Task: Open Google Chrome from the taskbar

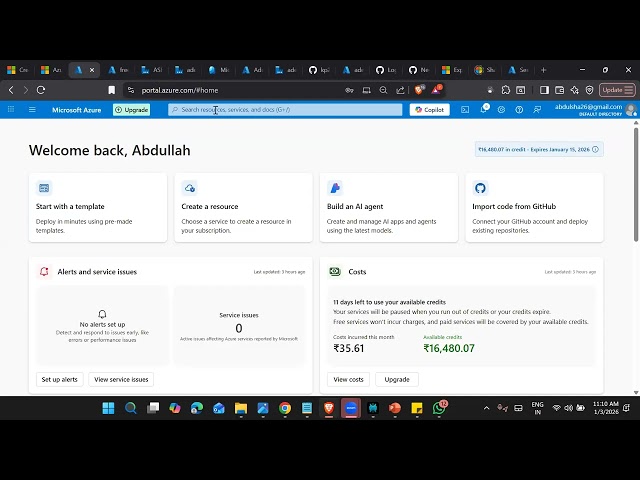Action: pyautogui.click(x=285, y=408)
